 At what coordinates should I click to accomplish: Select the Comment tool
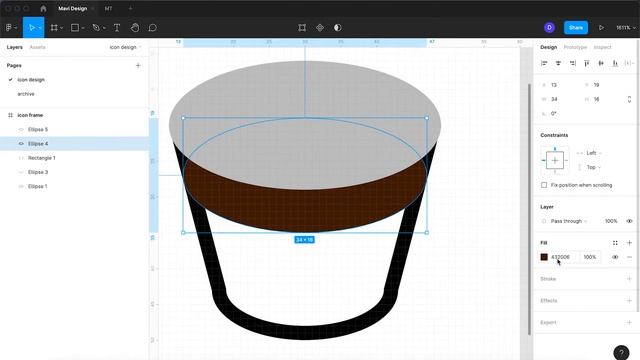coord(153,28)
